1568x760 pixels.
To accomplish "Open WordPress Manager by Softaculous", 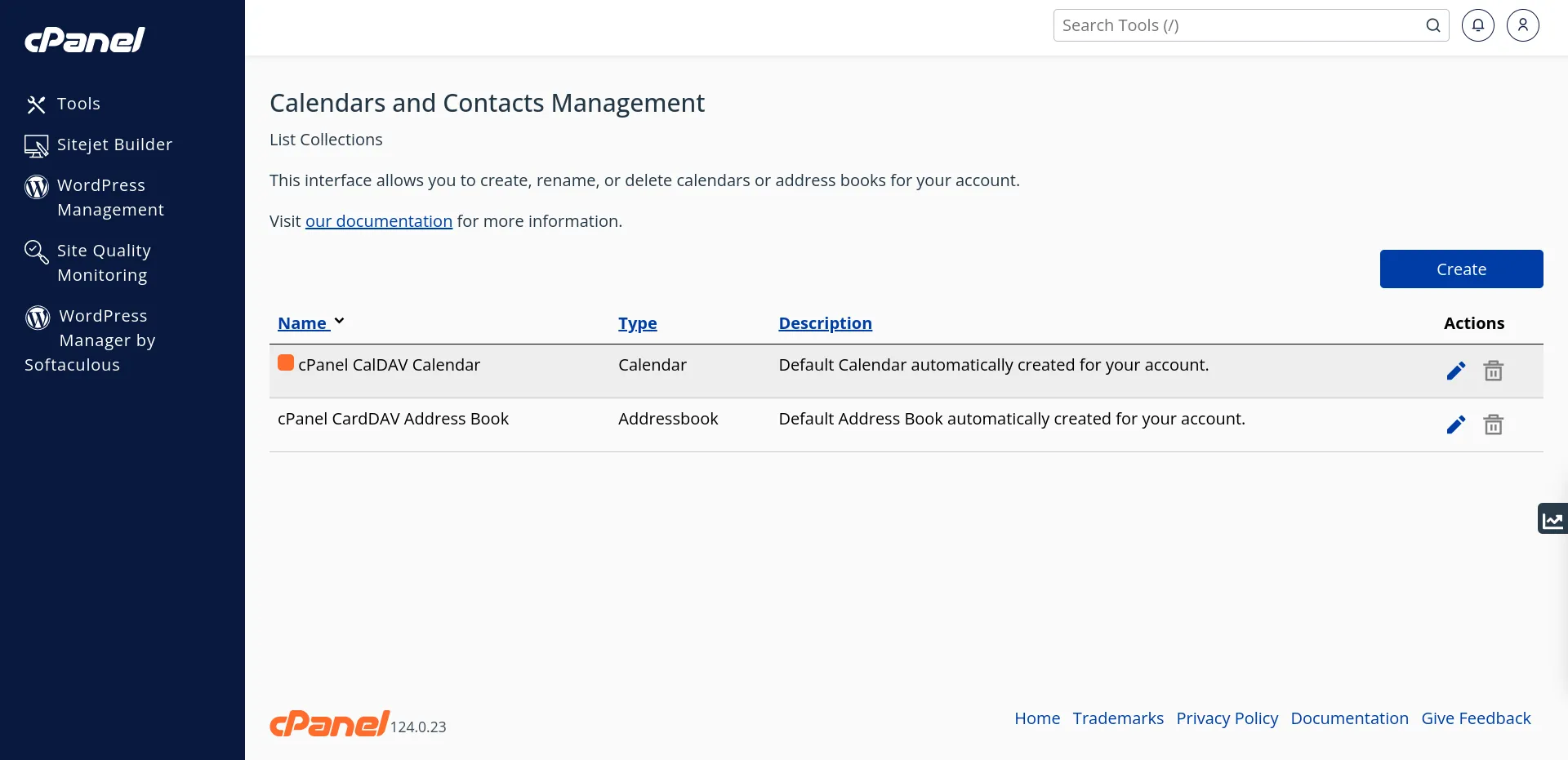I will pyautogui.click(x=90, y=340).
